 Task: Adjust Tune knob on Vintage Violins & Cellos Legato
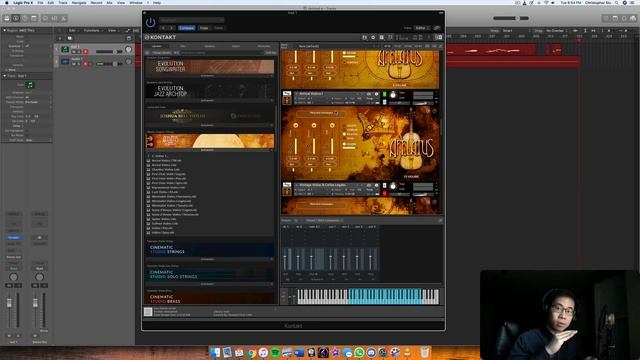coord(393,187)
